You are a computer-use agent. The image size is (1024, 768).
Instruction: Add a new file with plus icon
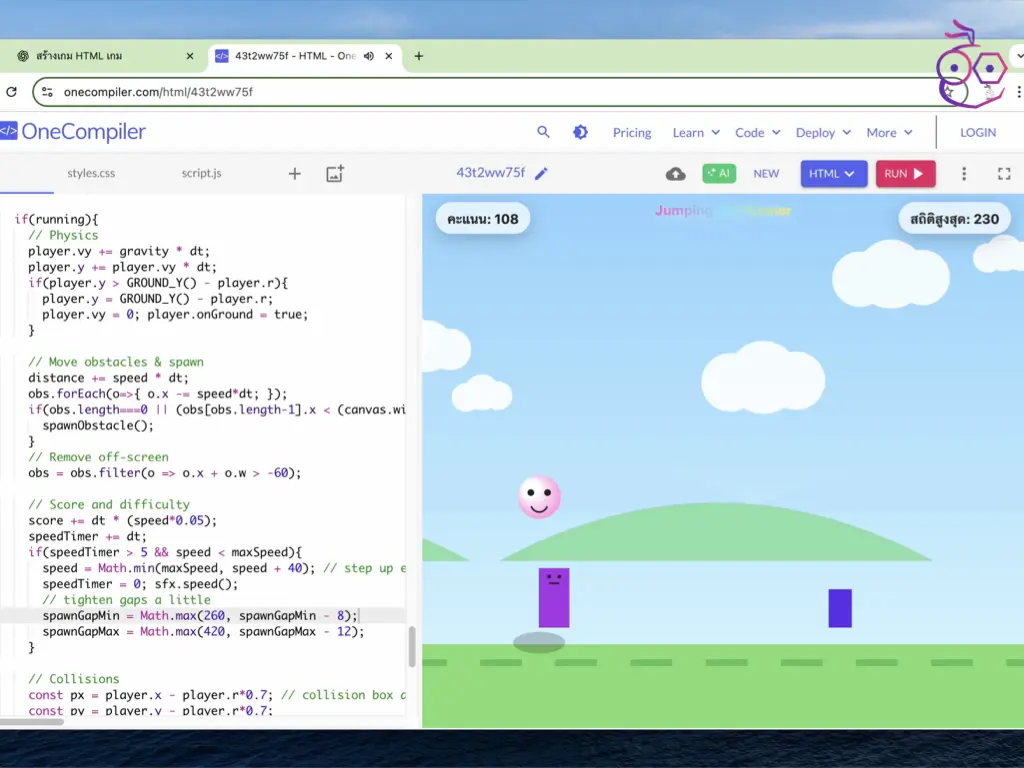click(295, 174)
